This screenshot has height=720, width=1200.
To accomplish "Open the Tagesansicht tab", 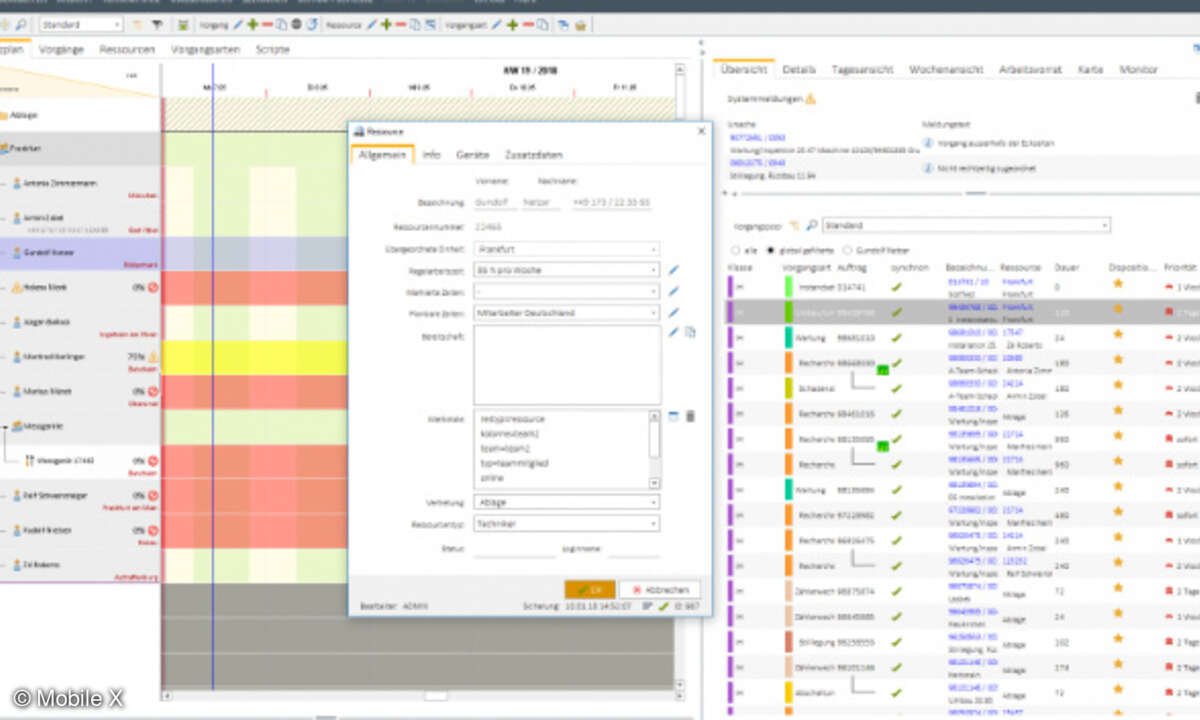I will [861, 70].
